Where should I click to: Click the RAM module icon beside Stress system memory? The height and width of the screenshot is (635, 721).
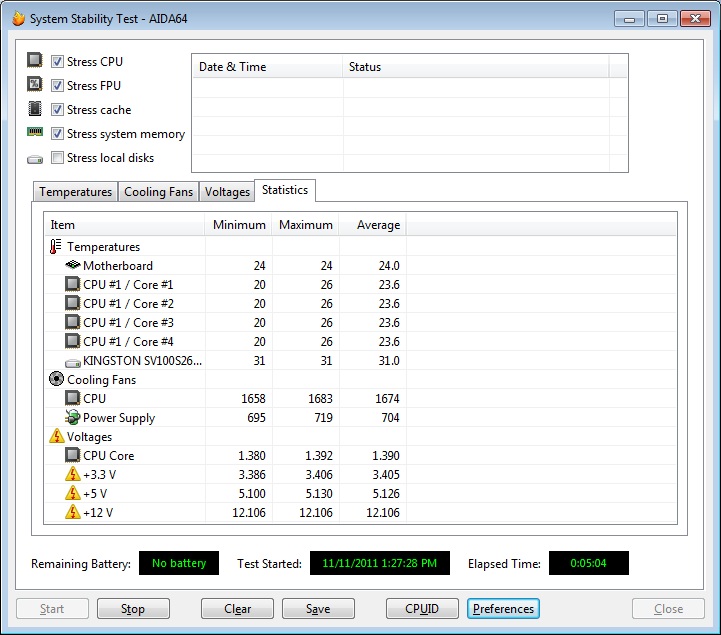[35, 132]
